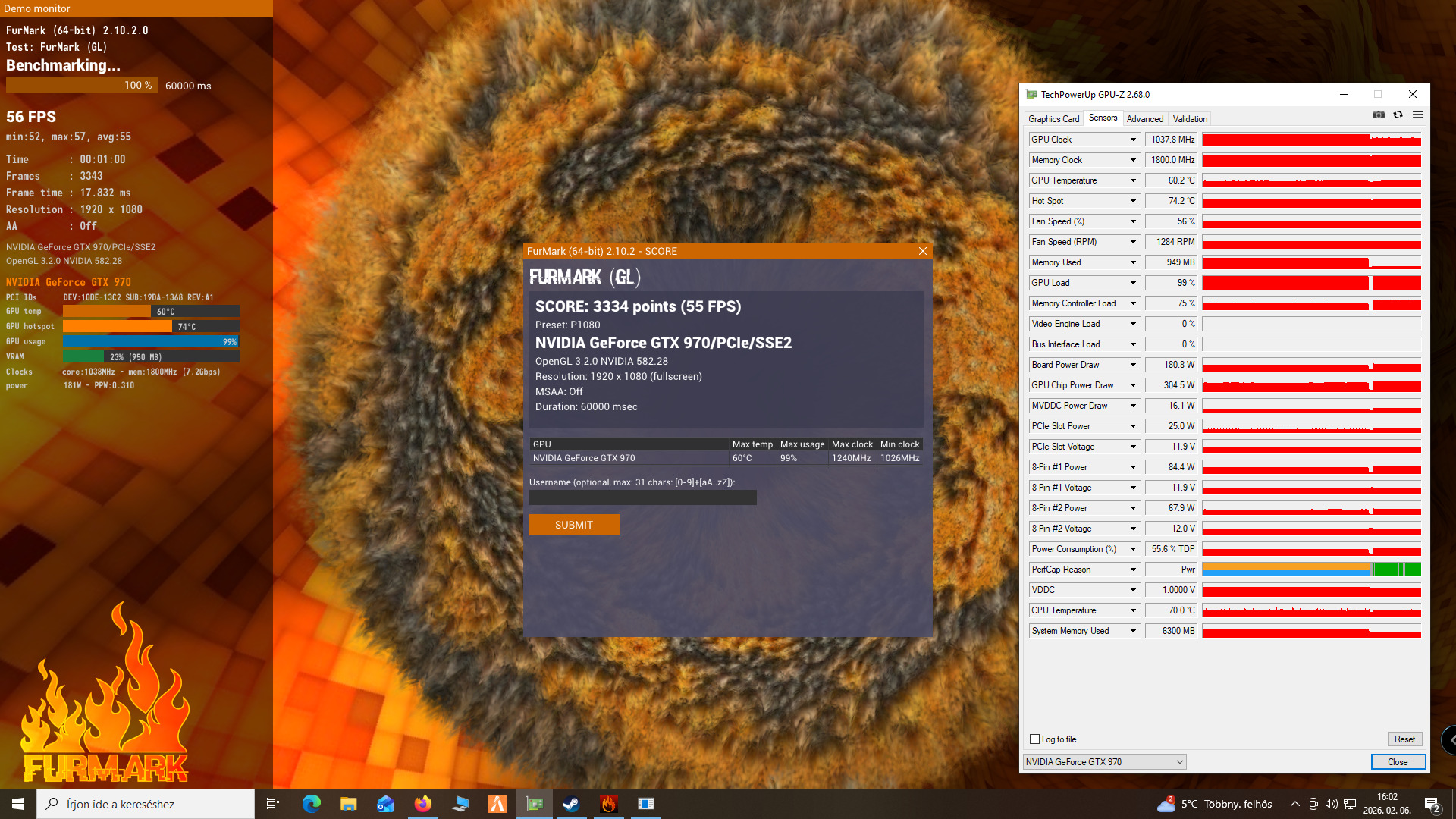Click the GPU-Z screenshot camera icon
This screenshot has width=1456, height=819.
coord(1378,115)
